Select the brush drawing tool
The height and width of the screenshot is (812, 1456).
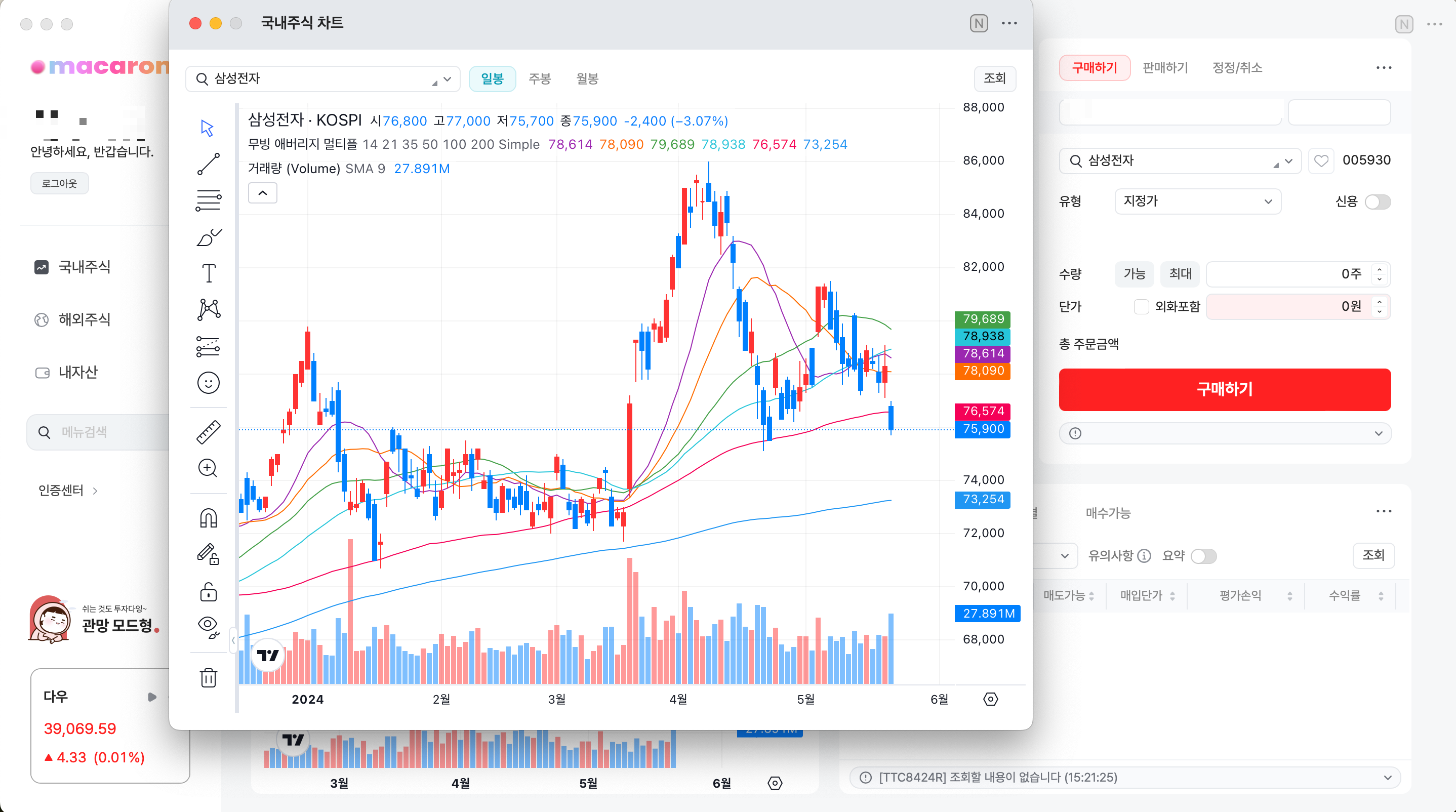209,237
